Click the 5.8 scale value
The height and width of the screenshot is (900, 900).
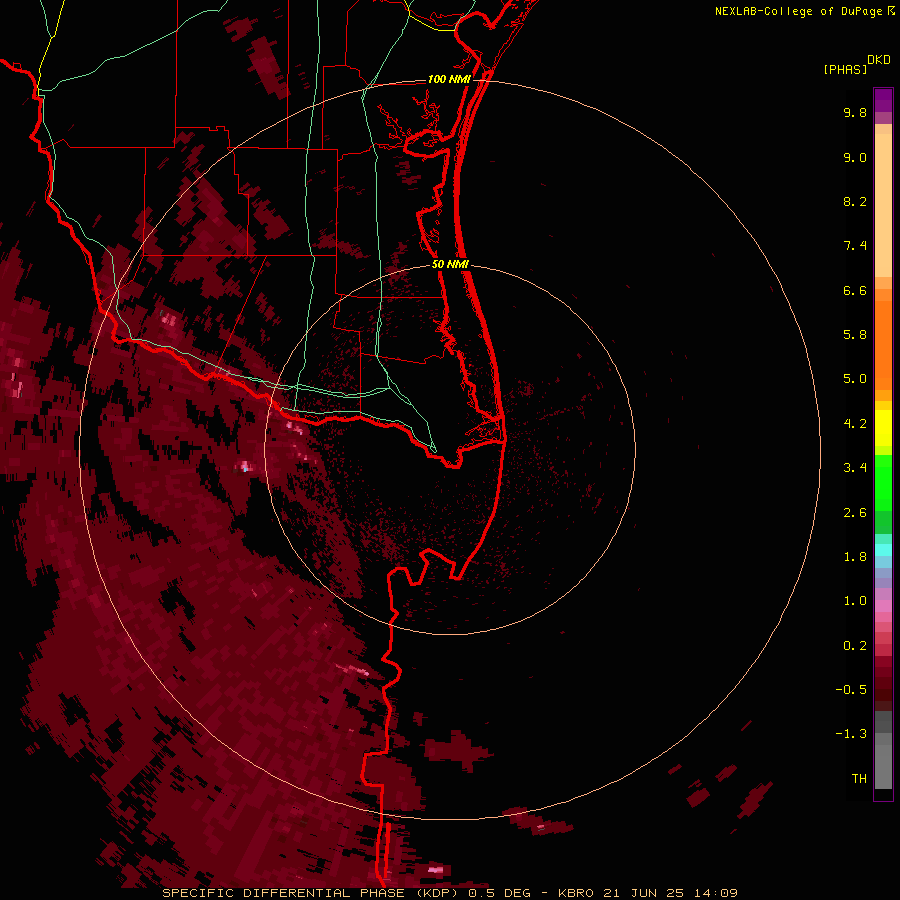(x=855, y=335)
